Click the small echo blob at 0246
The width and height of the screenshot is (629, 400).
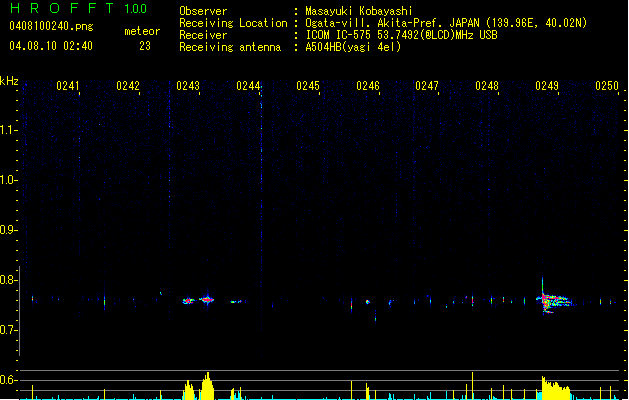click(x=367, y=302)
